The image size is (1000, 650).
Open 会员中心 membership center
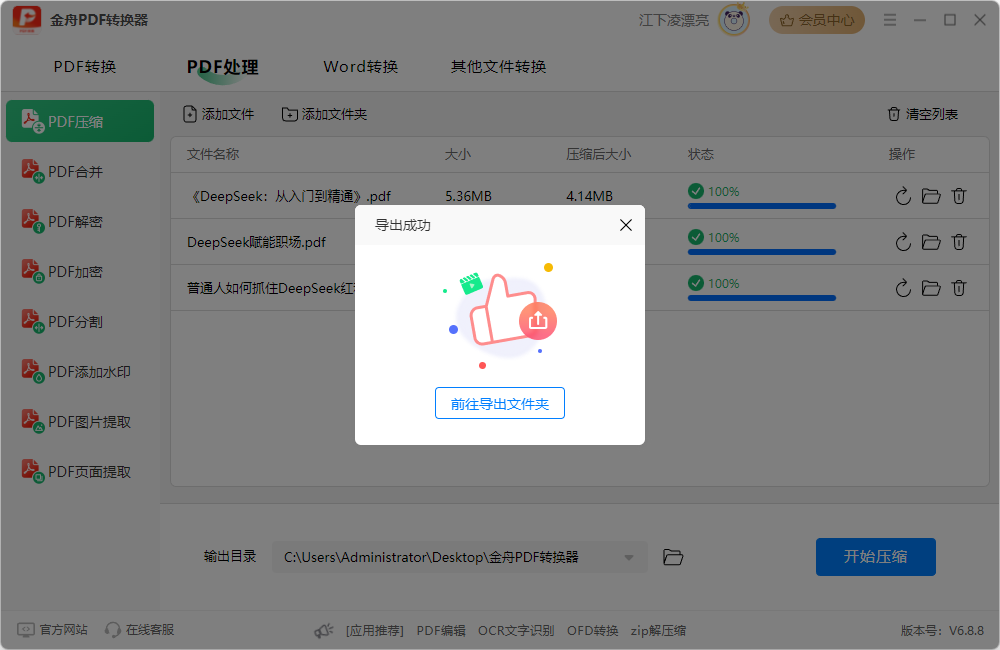[x=816, y=20]
